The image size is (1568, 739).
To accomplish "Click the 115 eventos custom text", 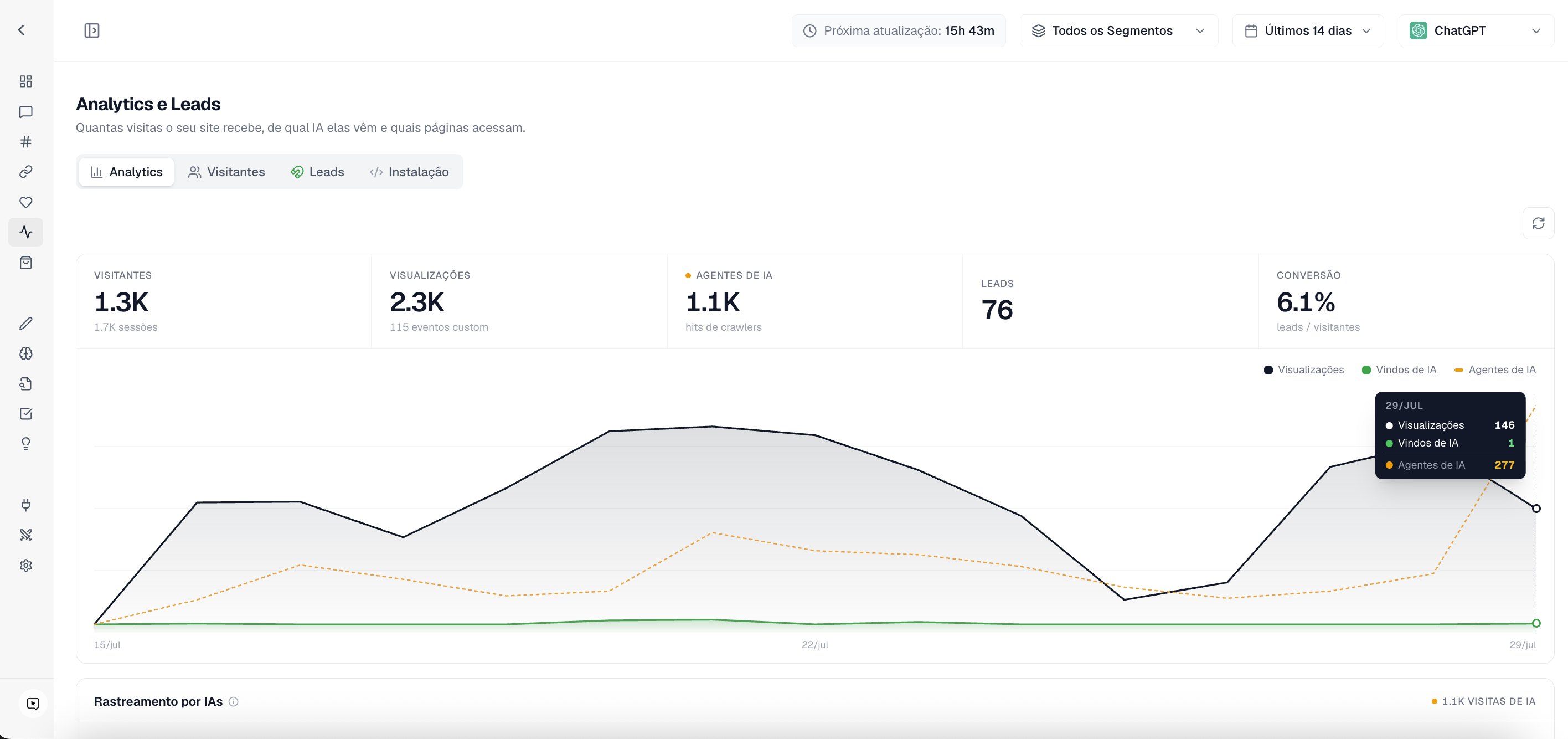I will [439, 327].
